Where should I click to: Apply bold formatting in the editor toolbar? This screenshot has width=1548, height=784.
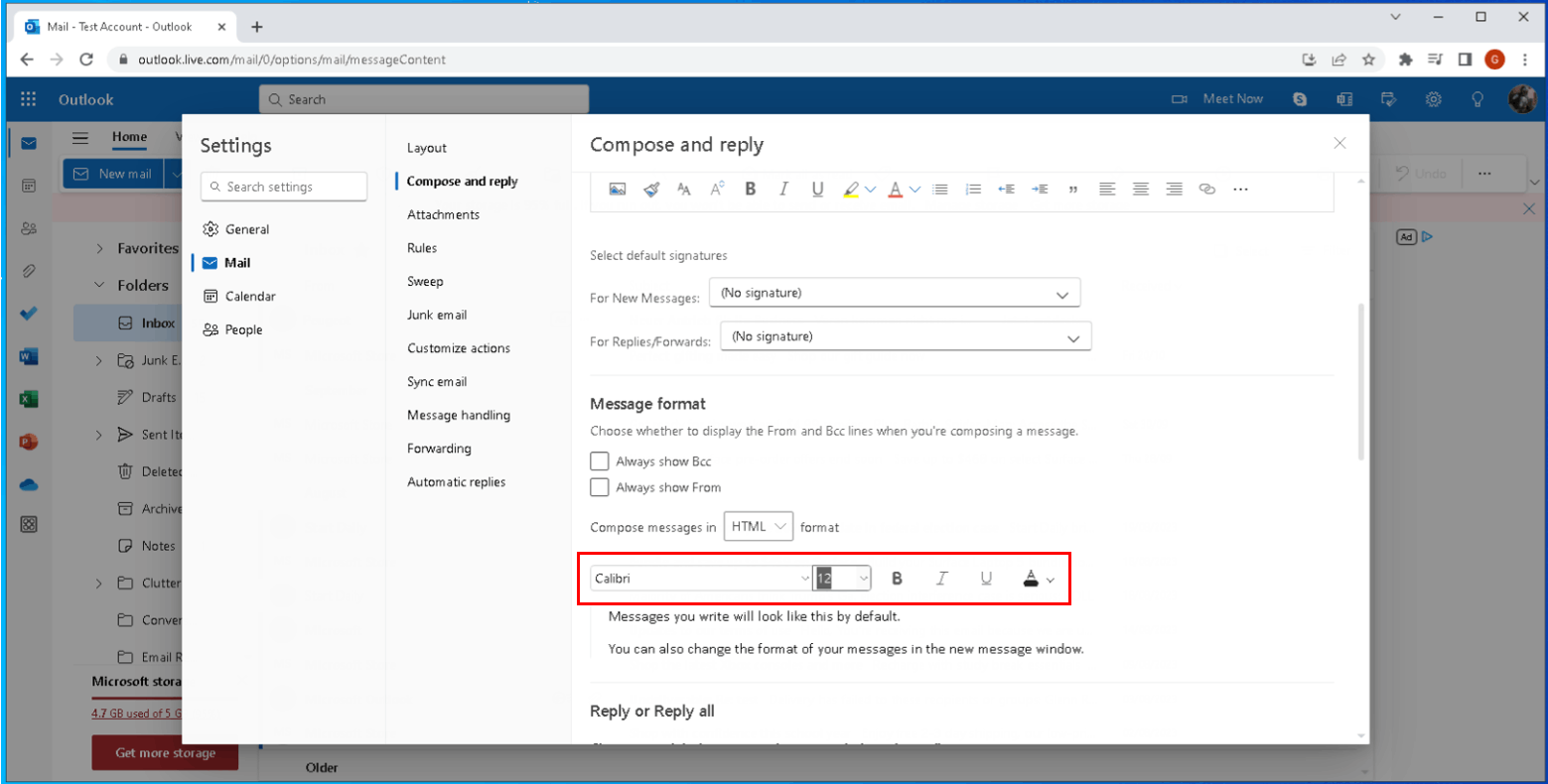click(x=751, y=189)
